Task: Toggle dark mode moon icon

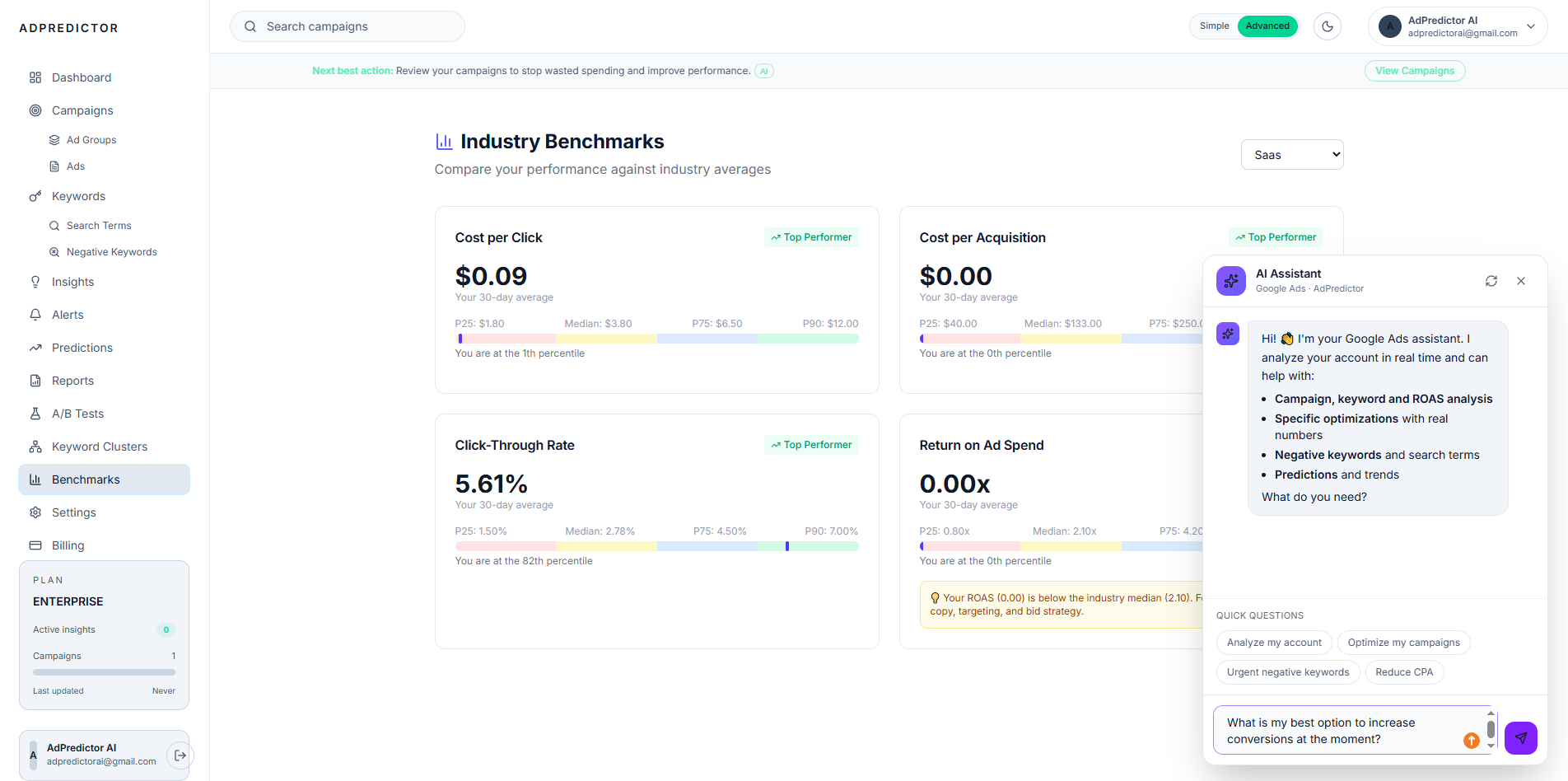Action: tap(1328, 26)
